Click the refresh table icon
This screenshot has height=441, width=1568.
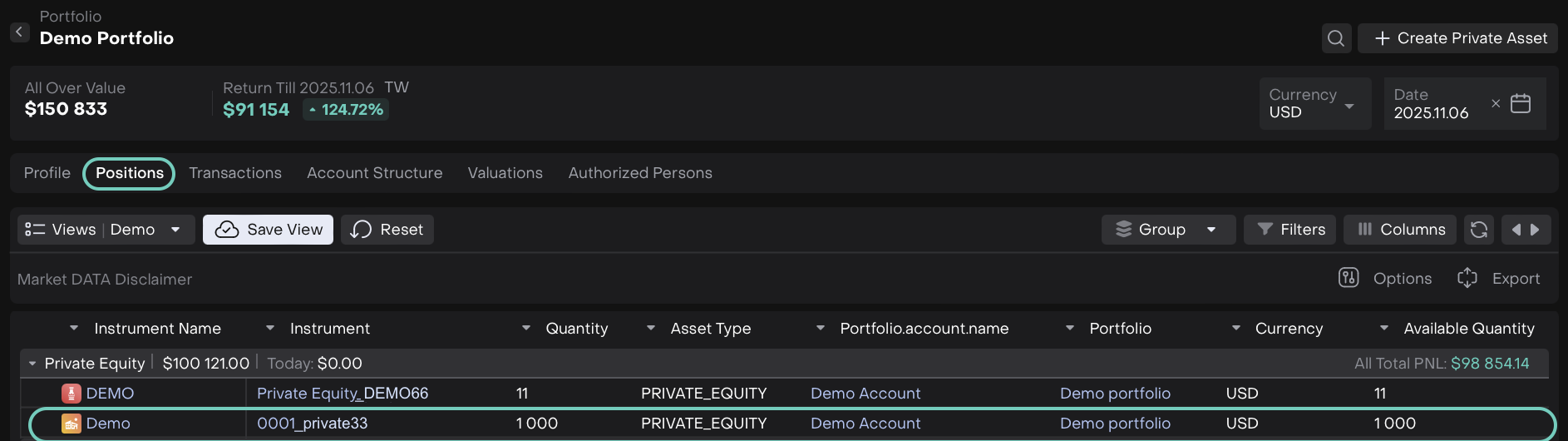pyautogui.click(x=1478, y=230)
